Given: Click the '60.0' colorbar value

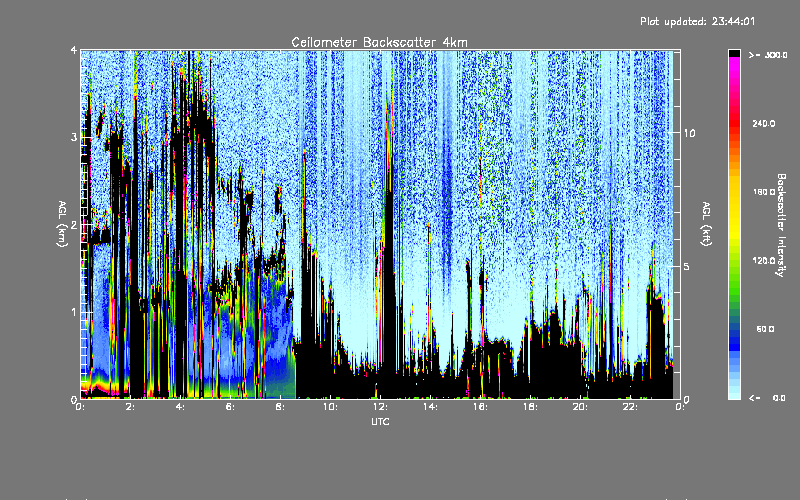Looking at the screenshot, I should coord(765,329).
